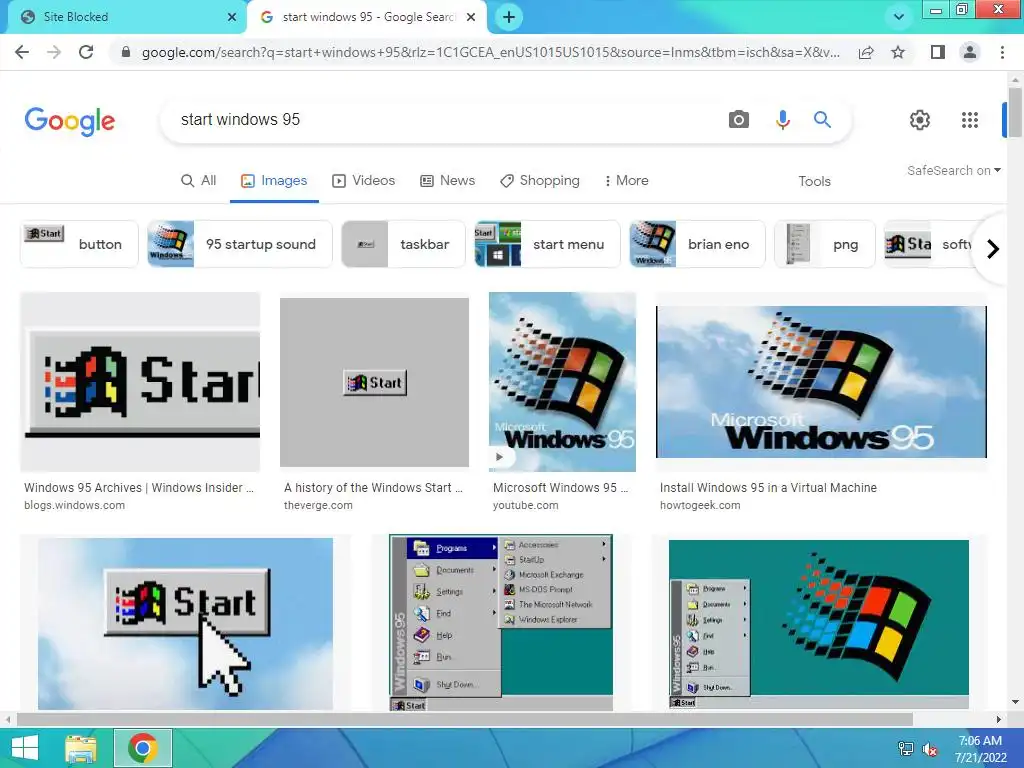Open the large pixelated Start button image
The width and height of the screenshot is (1024, 768).
[x=140, y=381]
